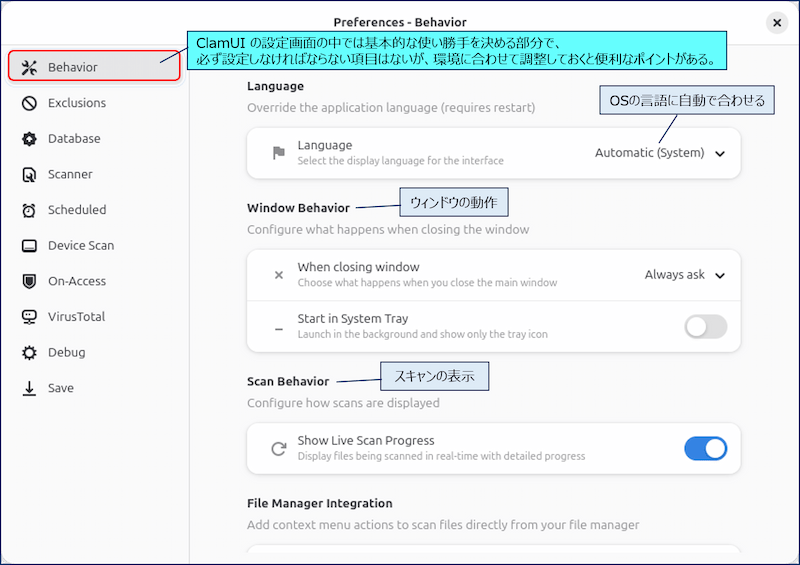Open the Debug preferences page
The height and width of the screenshot is (565, 800).
(94, 353)
